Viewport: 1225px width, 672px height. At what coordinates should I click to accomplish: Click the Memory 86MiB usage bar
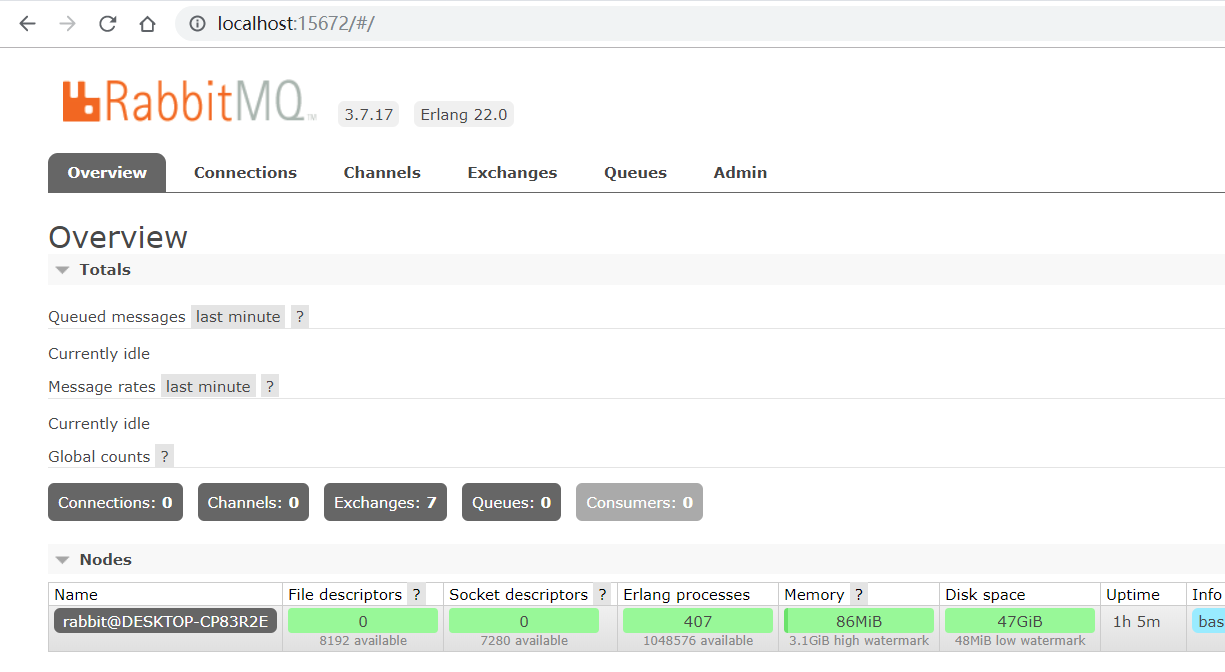coord(859,621)
